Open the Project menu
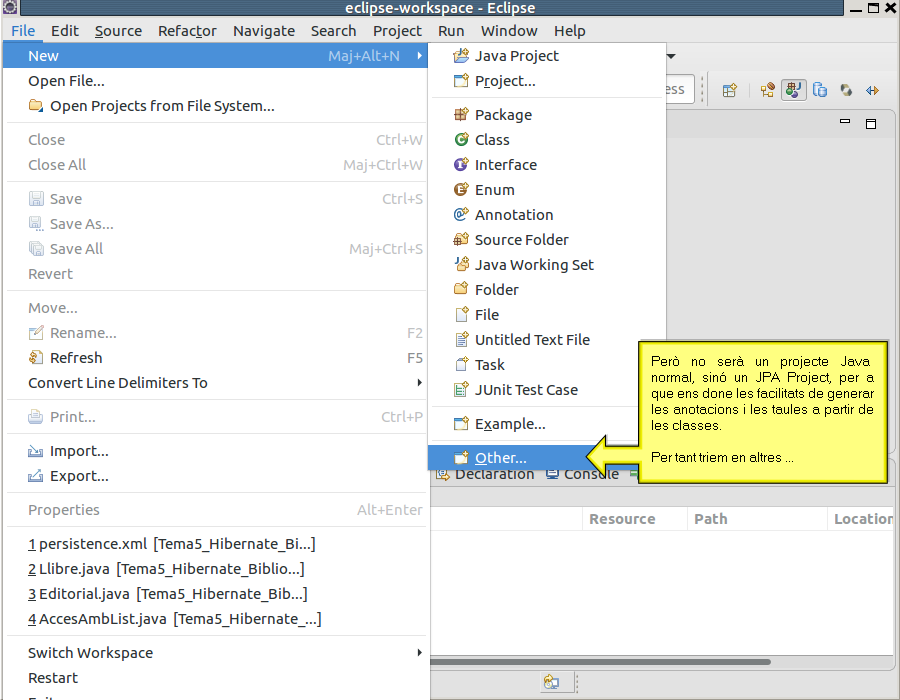Viewport: 900px width, 700px height. 397,31
